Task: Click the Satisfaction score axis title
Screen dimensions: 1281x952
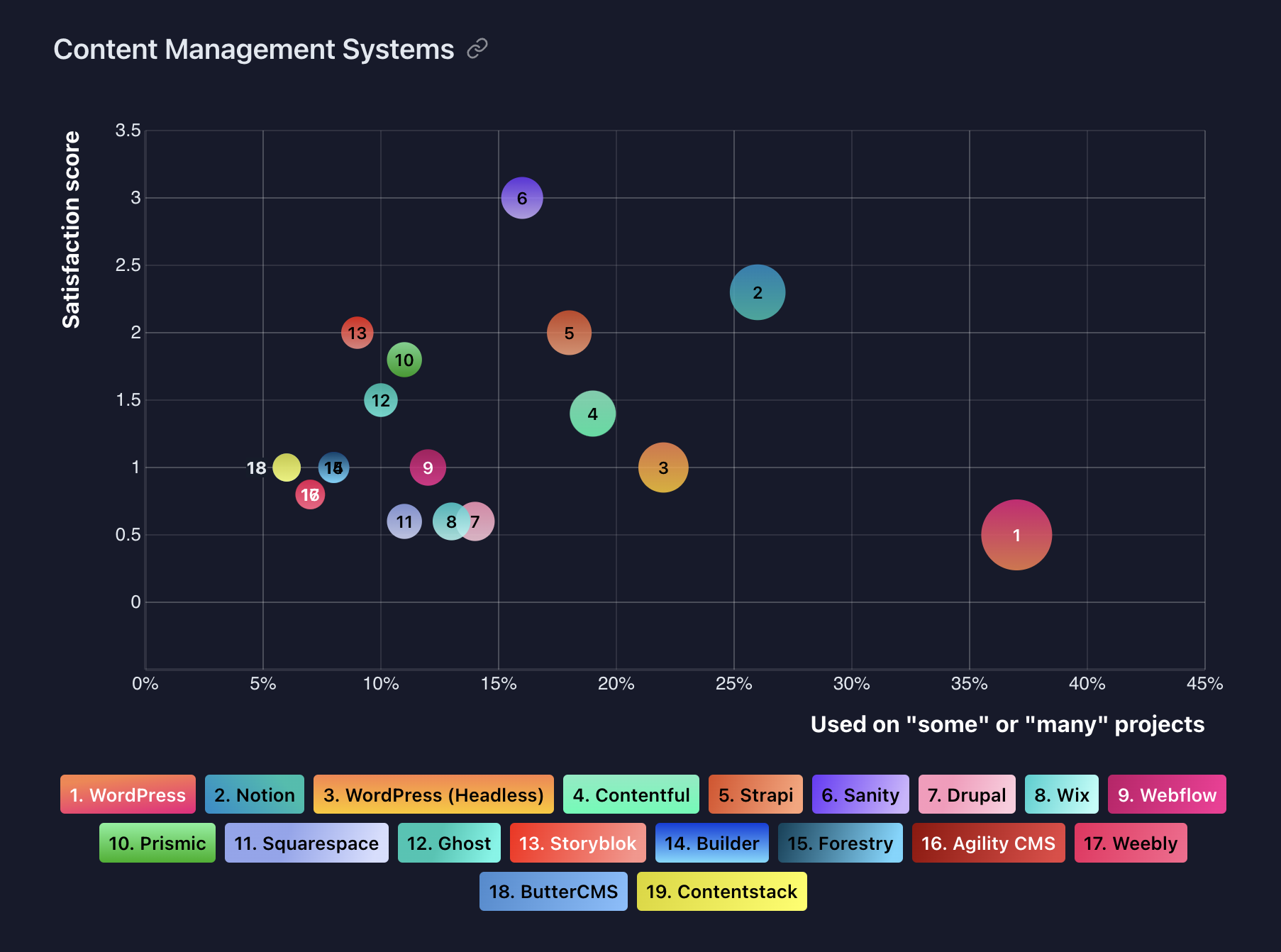Action: click(71, 229)
